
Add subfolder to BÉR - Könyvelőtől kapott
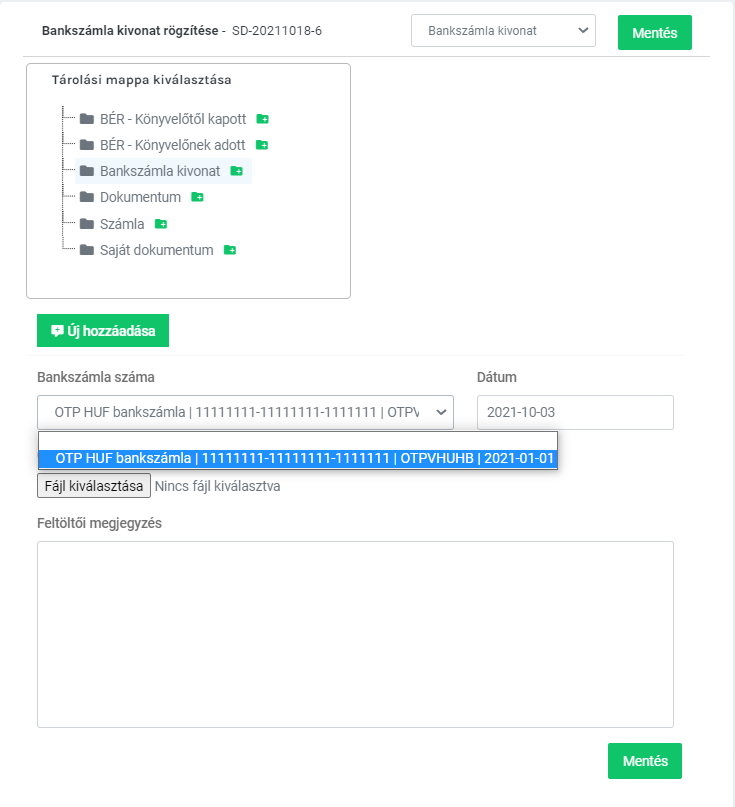[x=262, y=119]
